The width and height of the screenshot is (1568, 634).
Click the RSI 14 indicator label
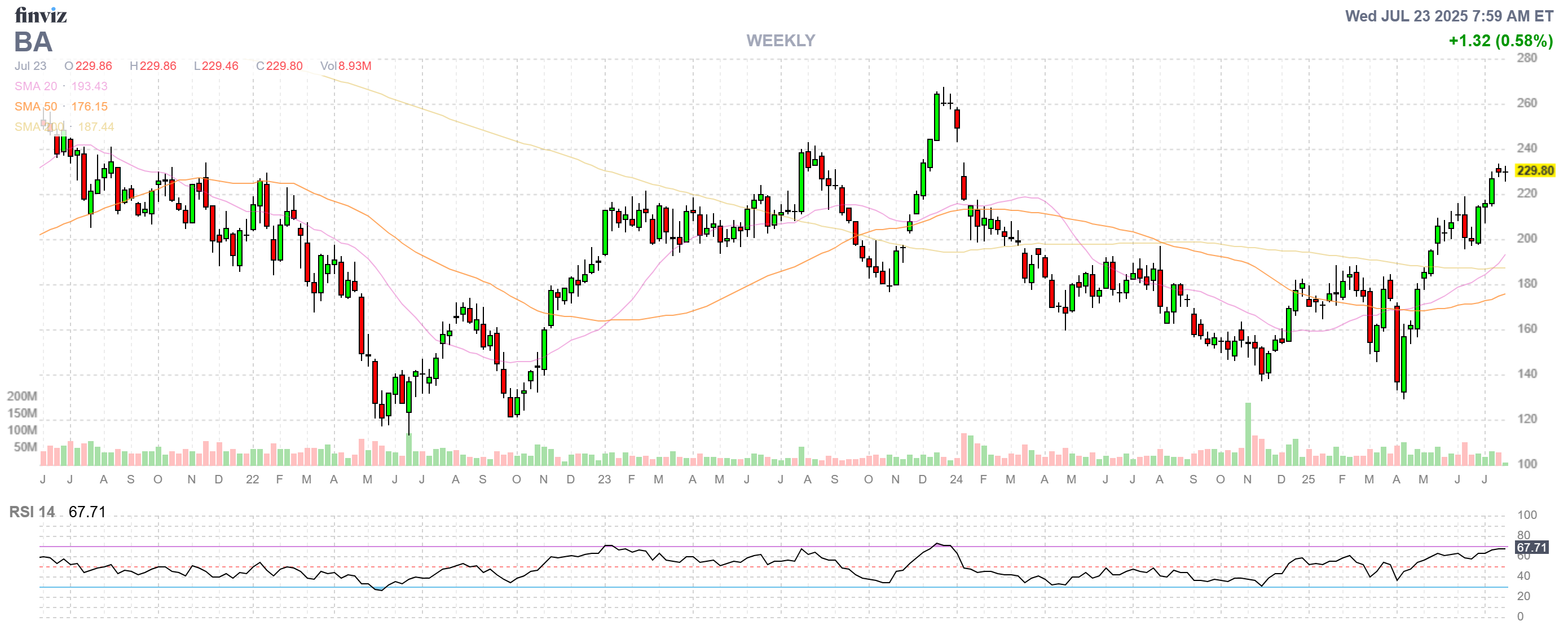tap(32, 512)
